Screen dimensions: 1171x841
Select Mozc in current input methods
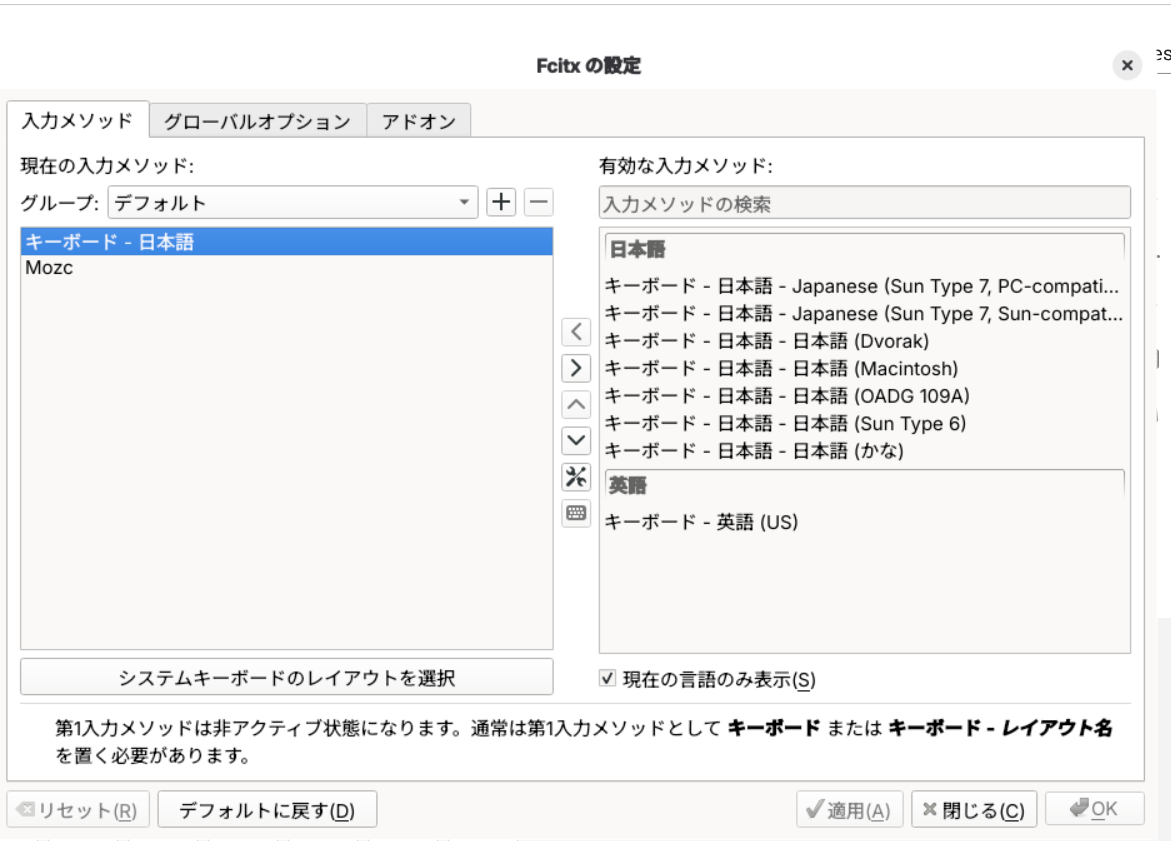click(x=287, y=267)
